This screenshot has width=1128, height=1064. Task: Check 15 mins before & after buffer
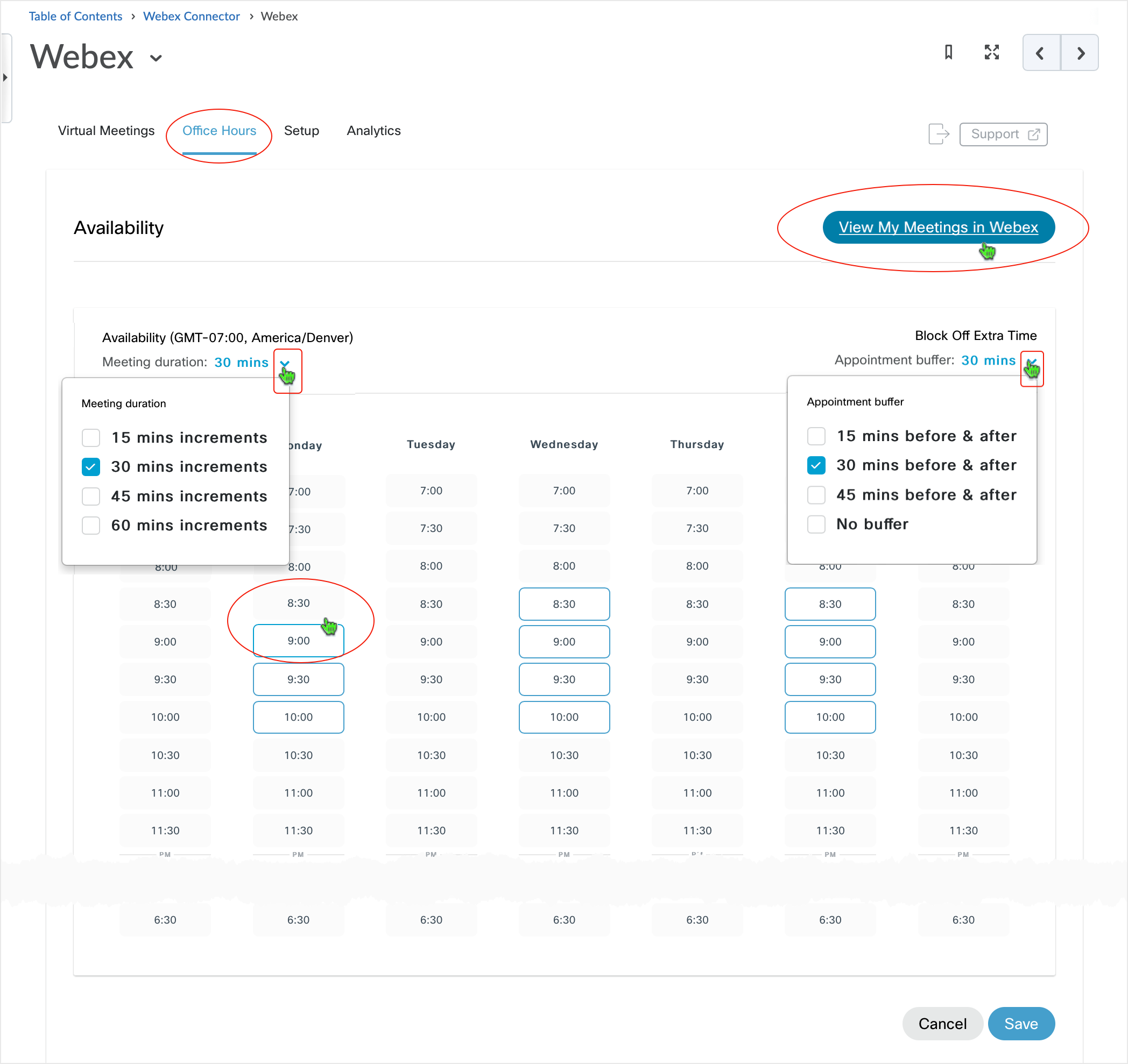tap(816, 436)
